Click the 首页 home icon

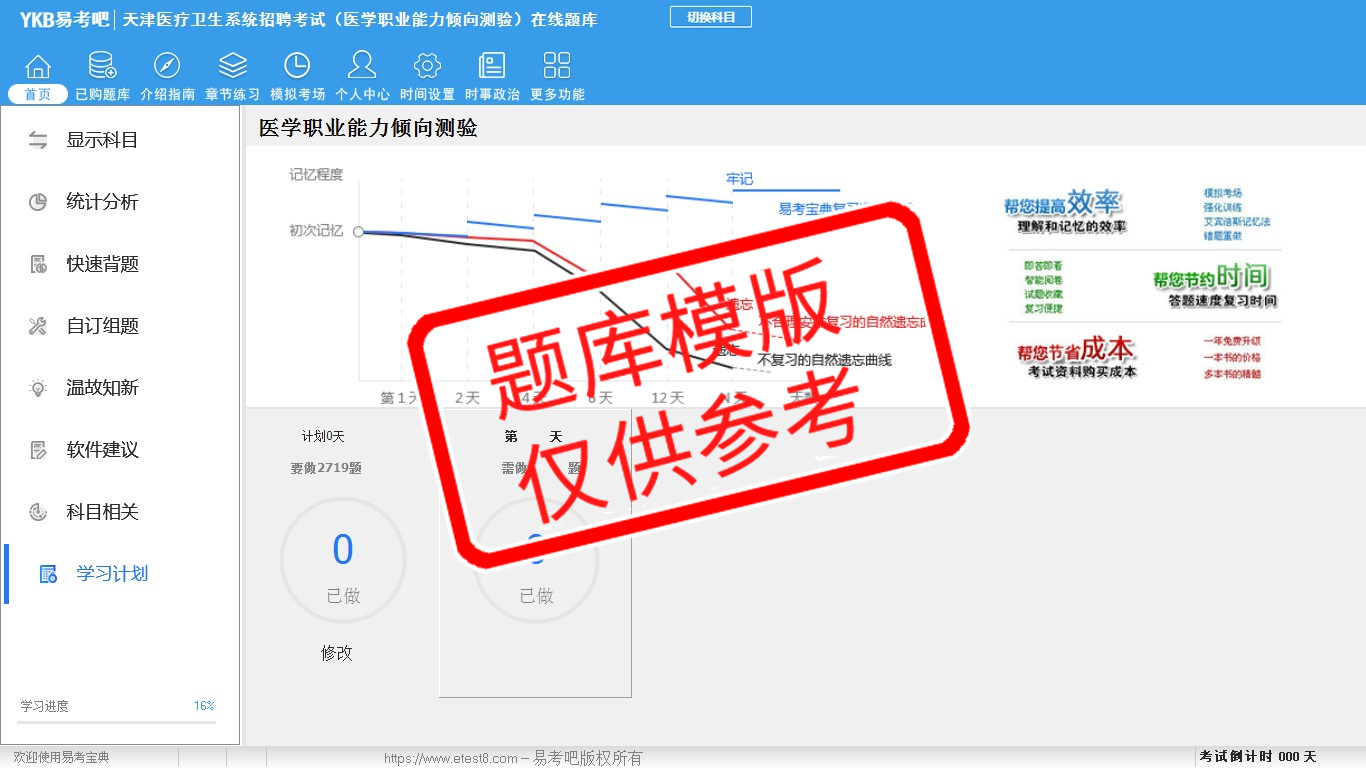click(x=38, y=67)
